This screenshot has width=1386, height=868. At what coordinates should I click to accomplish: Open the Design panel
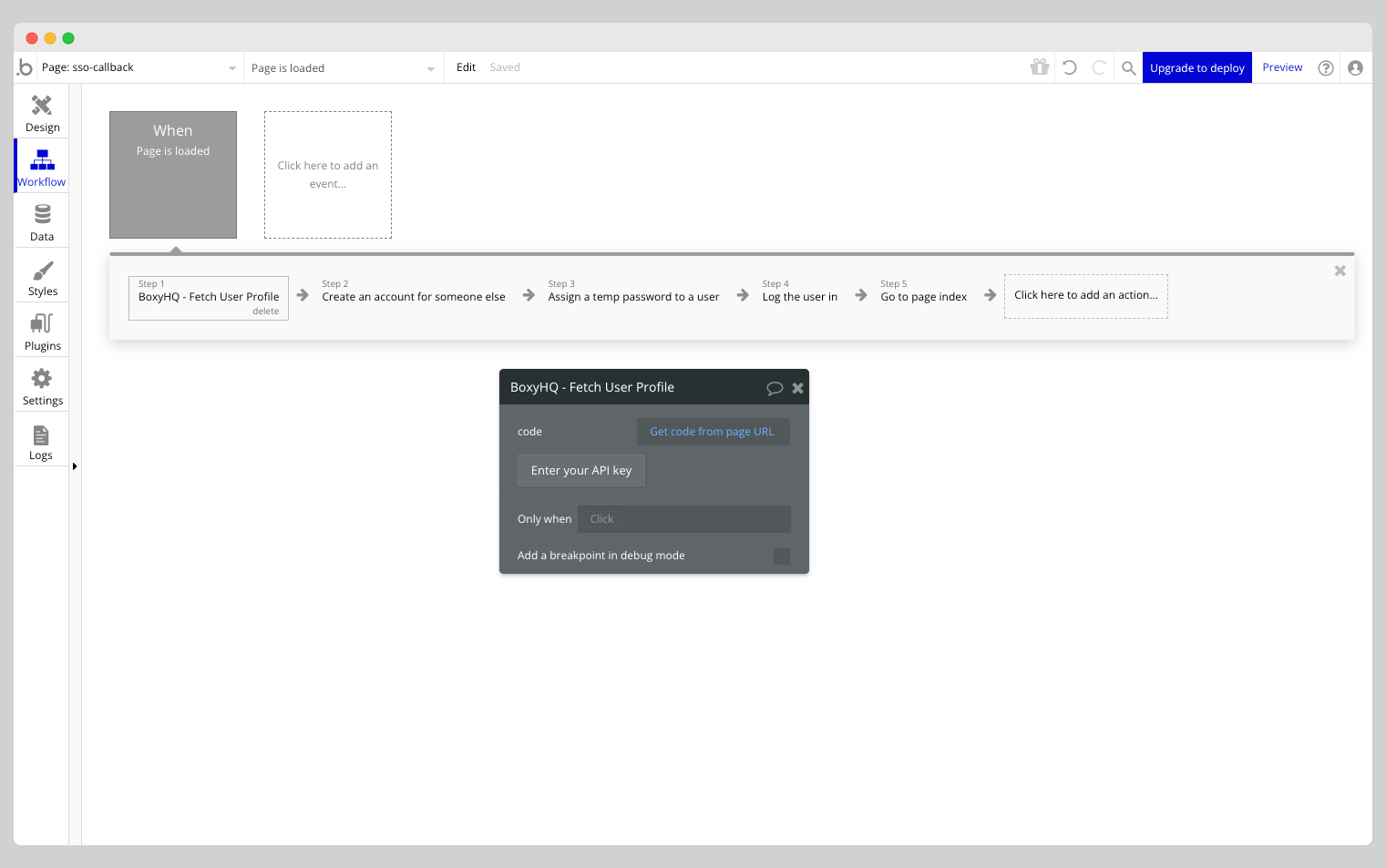pos(41,111)
